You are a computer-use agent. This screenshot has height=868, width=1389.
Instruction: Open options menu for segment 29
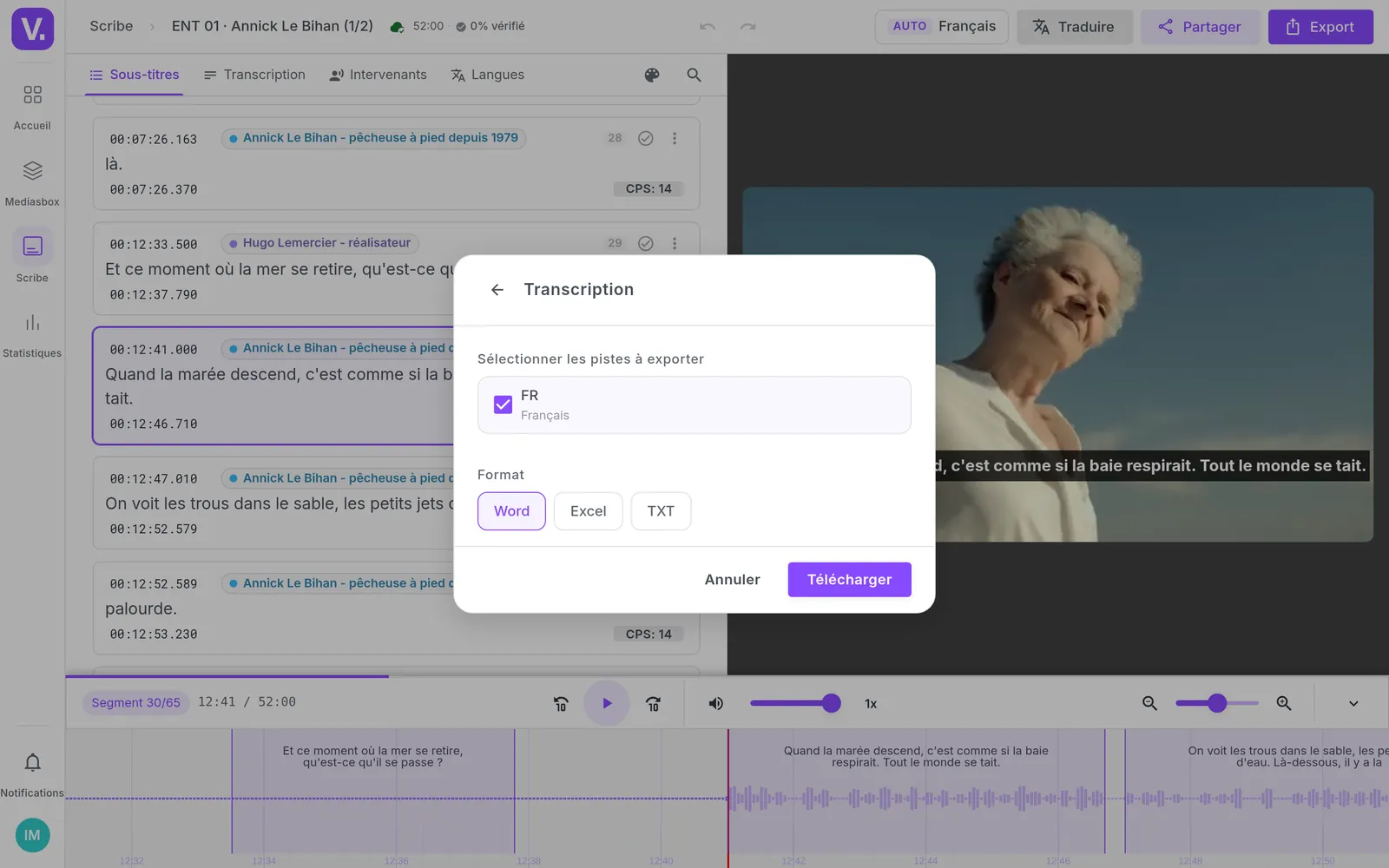click(675, 244)
